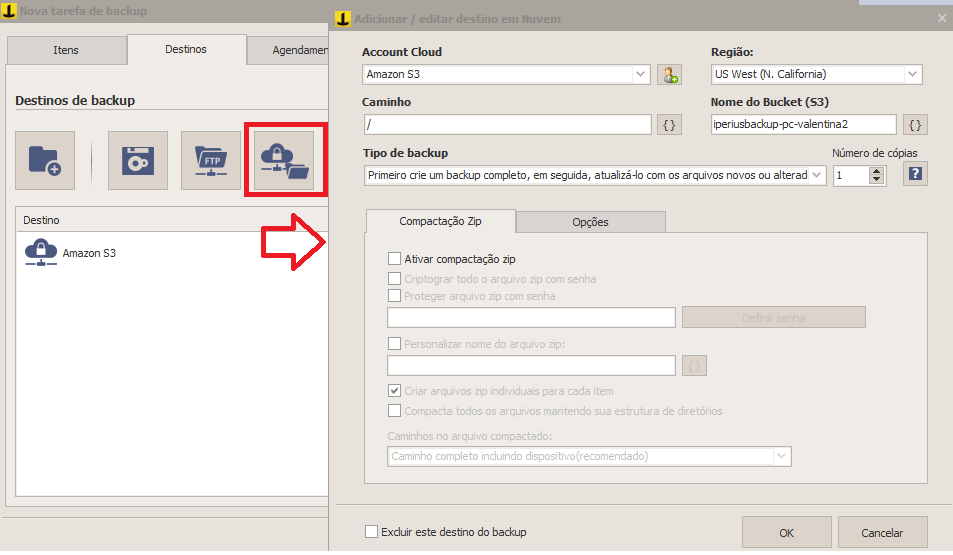953x555 pixels.
Task: Open the Região dropdown
Action: point(912,74)
